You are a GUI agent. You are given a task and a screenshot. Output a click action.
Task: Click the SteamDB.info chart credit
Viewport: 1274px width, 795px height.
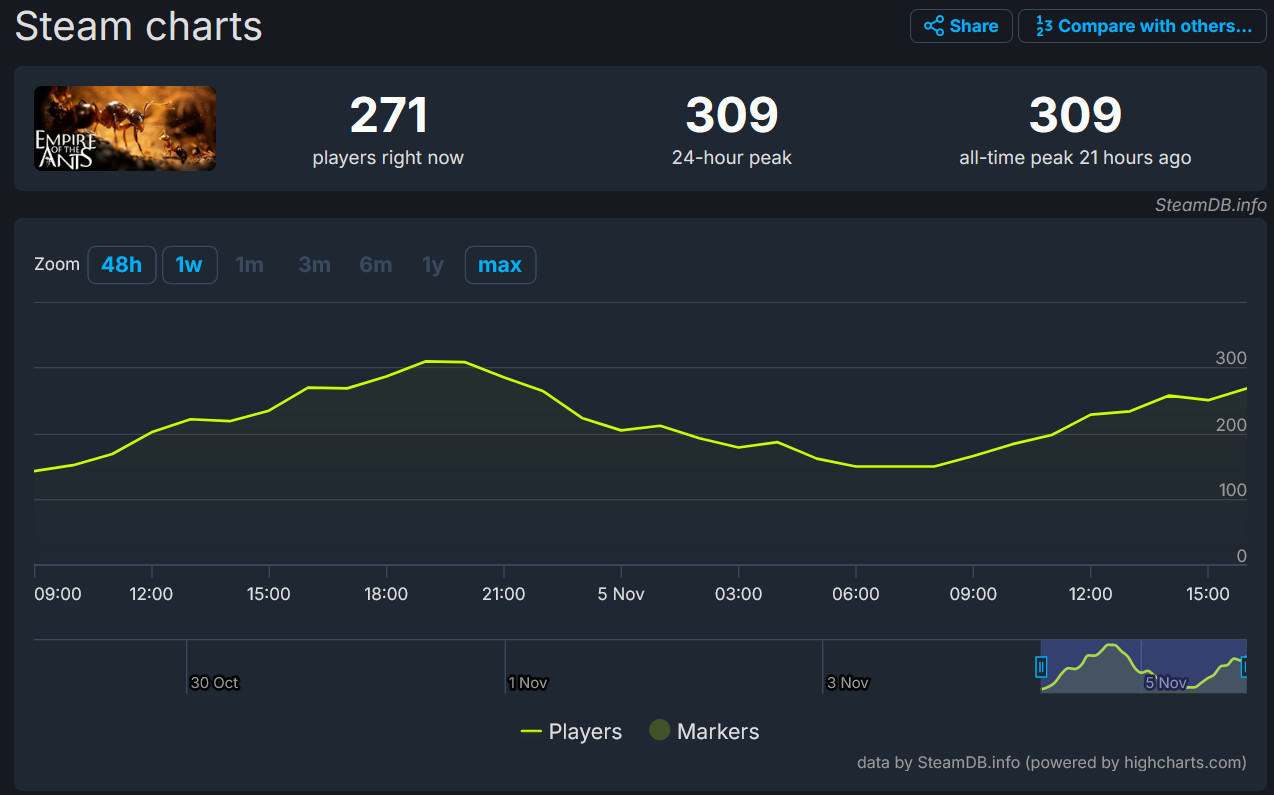[1210, 205]
